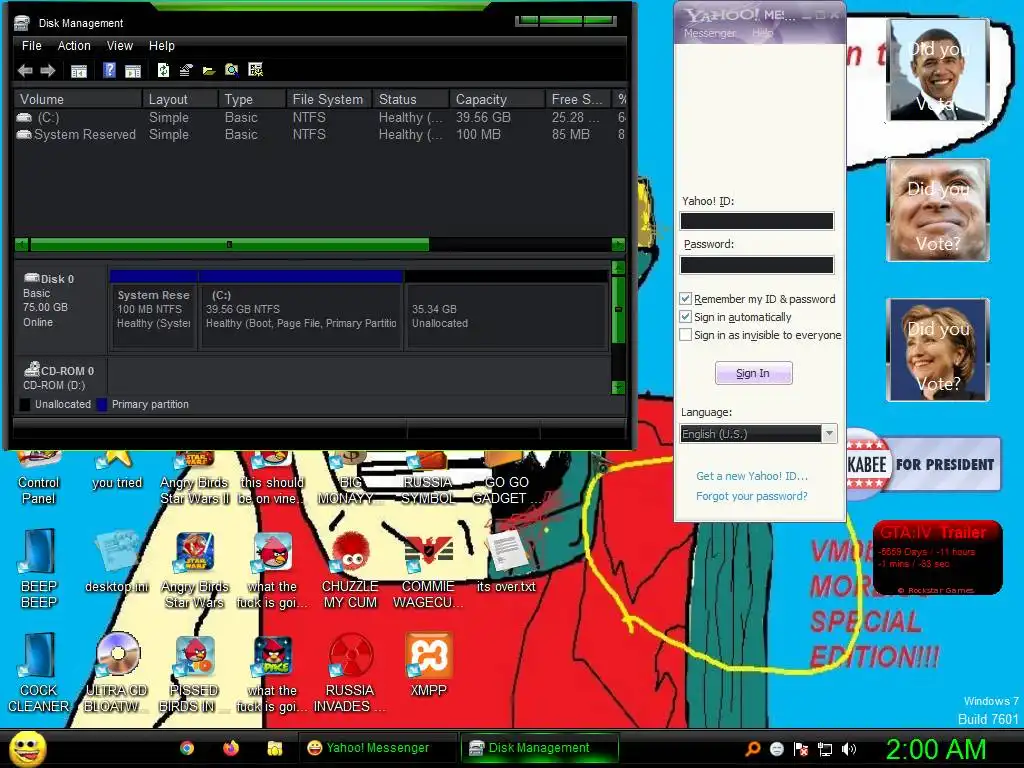Open Angry Birds Star Wars desktop icon

[x=195, y=569]
